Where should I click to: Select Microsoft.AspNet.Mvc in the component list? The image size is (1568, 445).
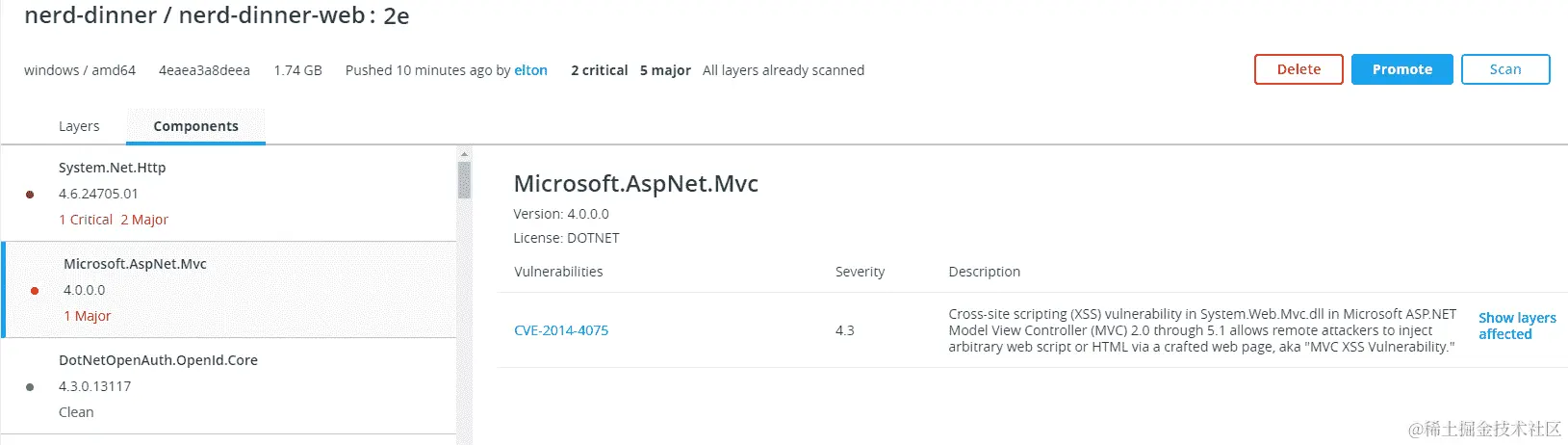pyautogui.click(x=135, y=264)
